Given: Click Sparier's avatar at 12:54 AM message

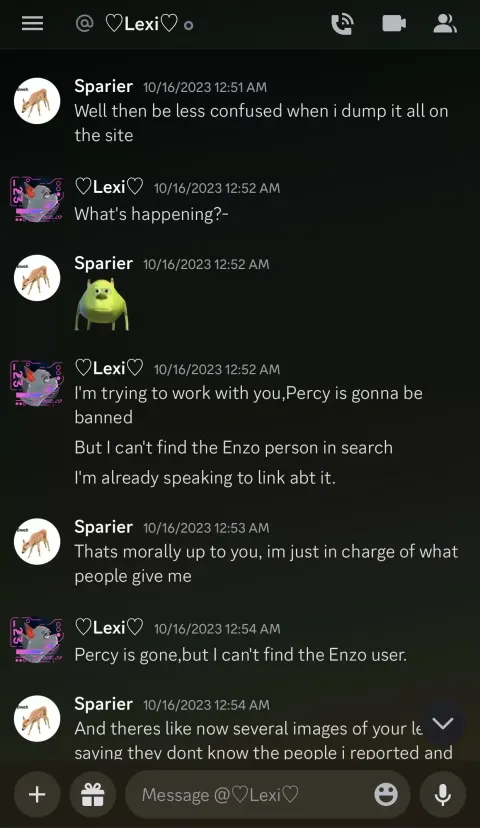Looking at the screenshot, I should (37, 719).
